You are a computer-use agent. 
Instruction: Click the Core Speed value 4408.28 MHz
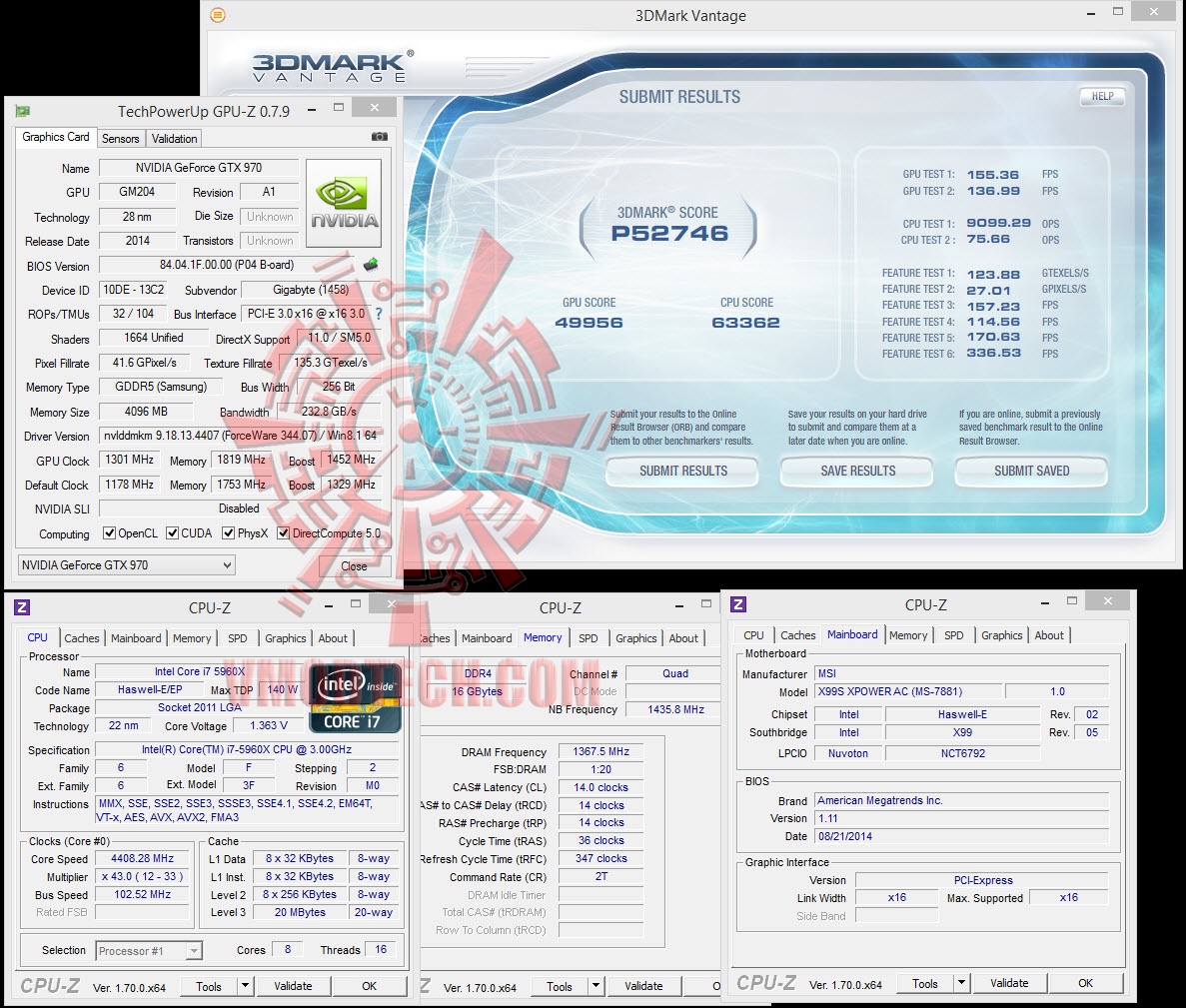click(142, 858)
